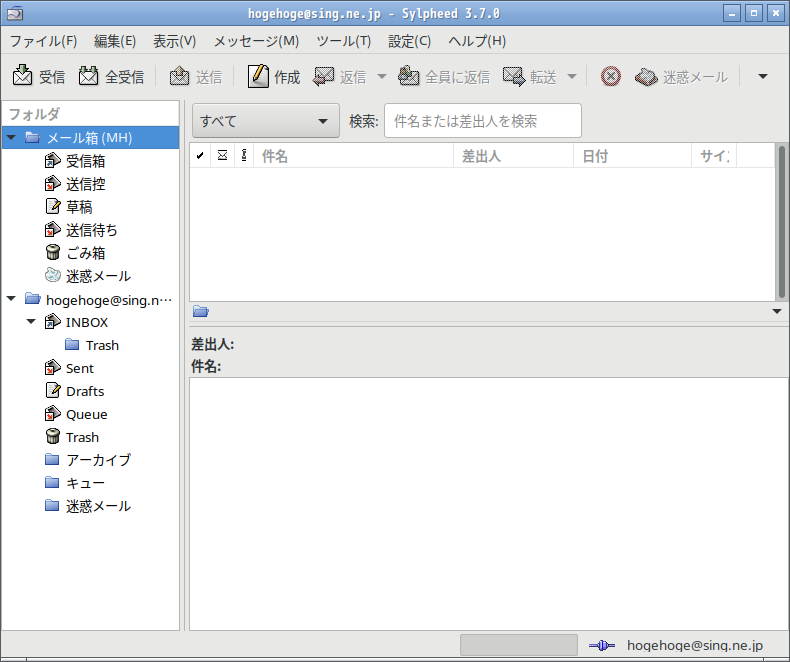The height and width of the screenshot is (662, 790).
Task: Click the フォルダ pane header
Action: 91,114
